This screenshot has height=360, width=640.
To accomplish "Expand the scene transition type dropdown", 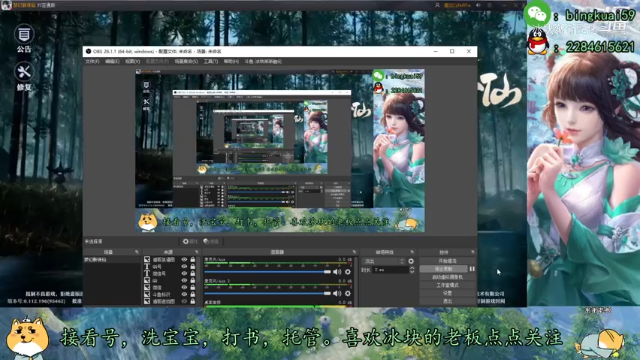I will tap(383, 261).
